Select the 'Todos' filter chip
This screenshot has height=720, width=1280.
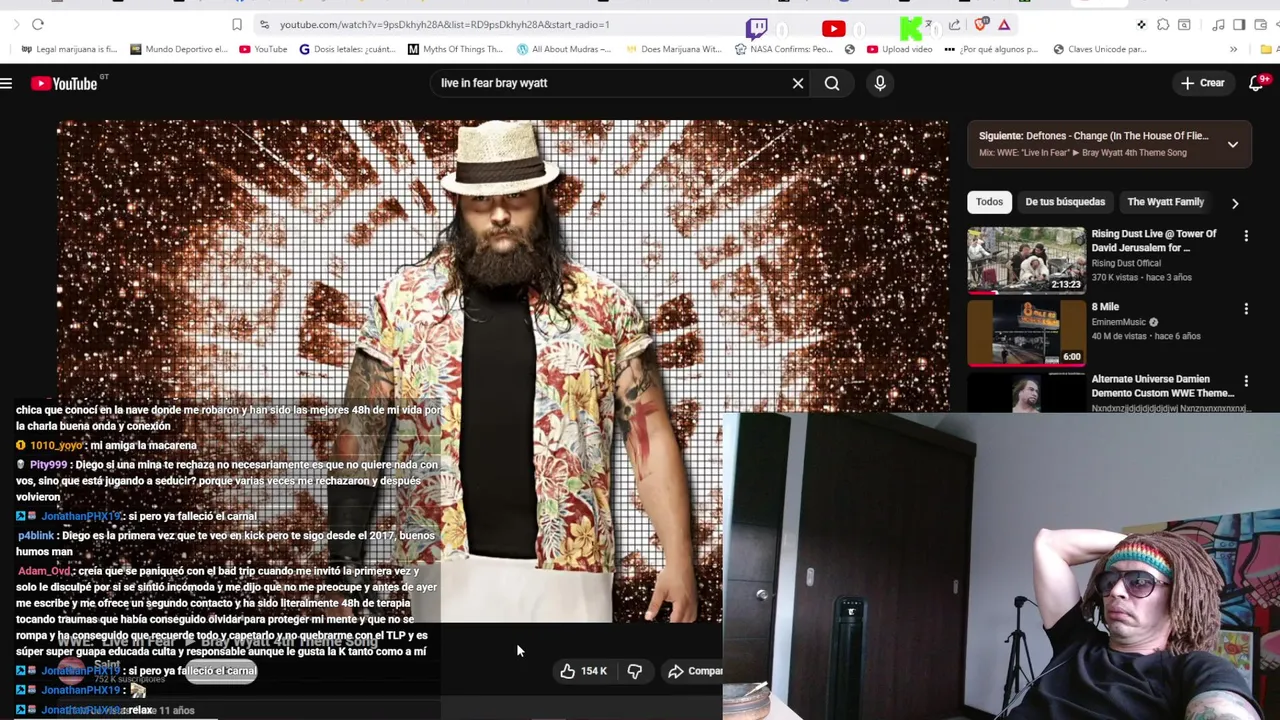[989, 202]
